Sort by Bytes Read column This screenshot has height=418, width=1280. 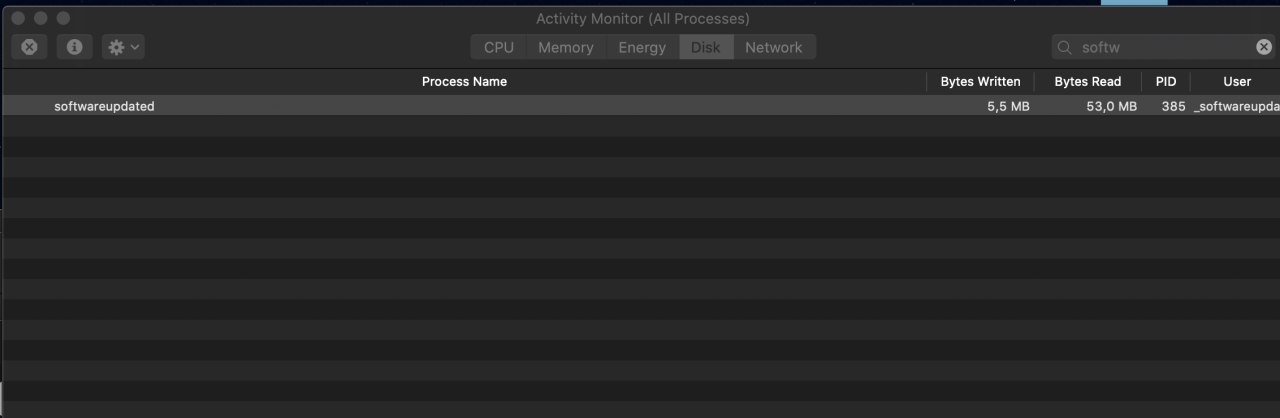point(1088,81)
